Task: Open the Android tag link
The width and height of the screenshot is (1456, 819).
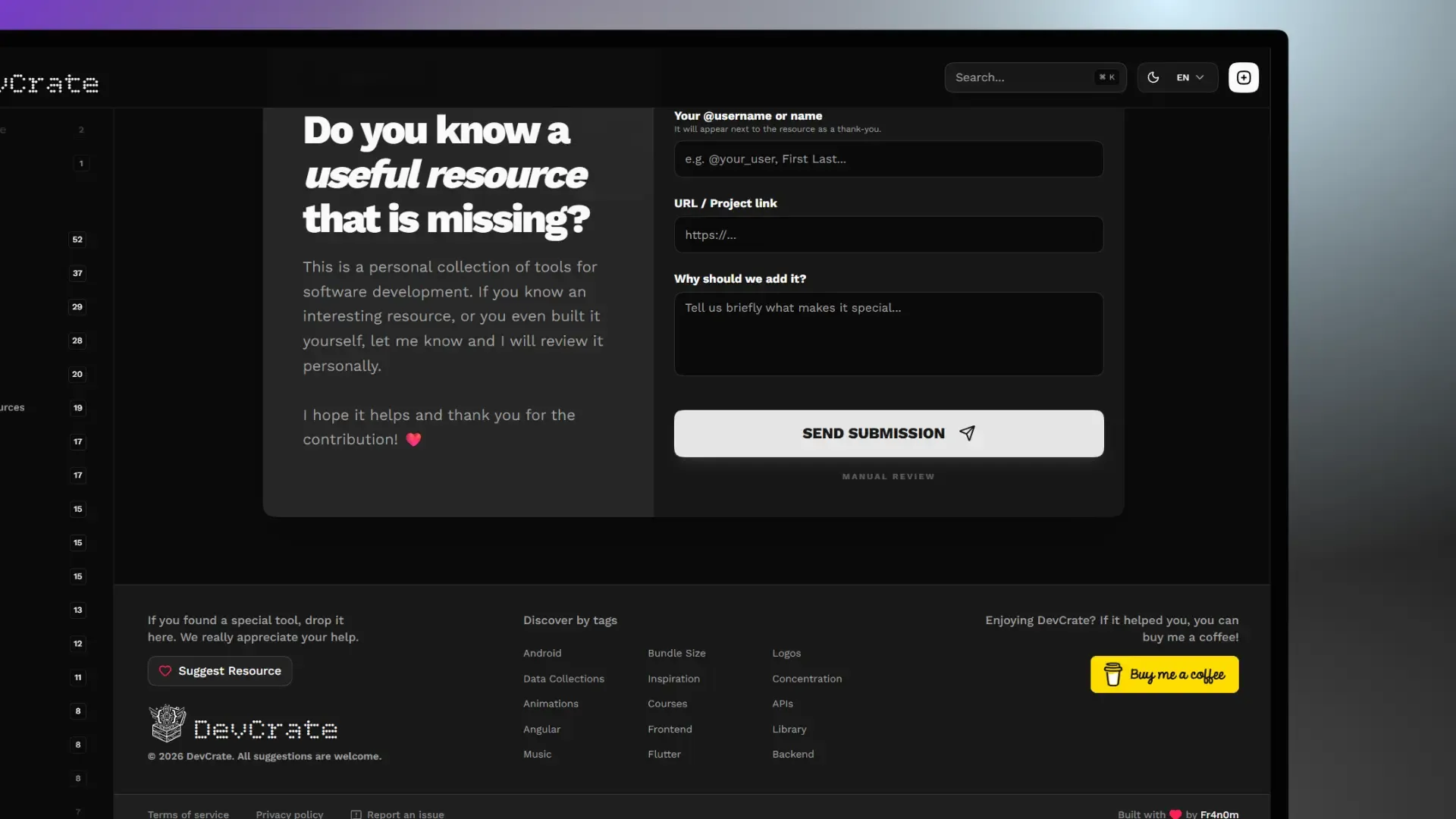Action: tap(542, 654)
